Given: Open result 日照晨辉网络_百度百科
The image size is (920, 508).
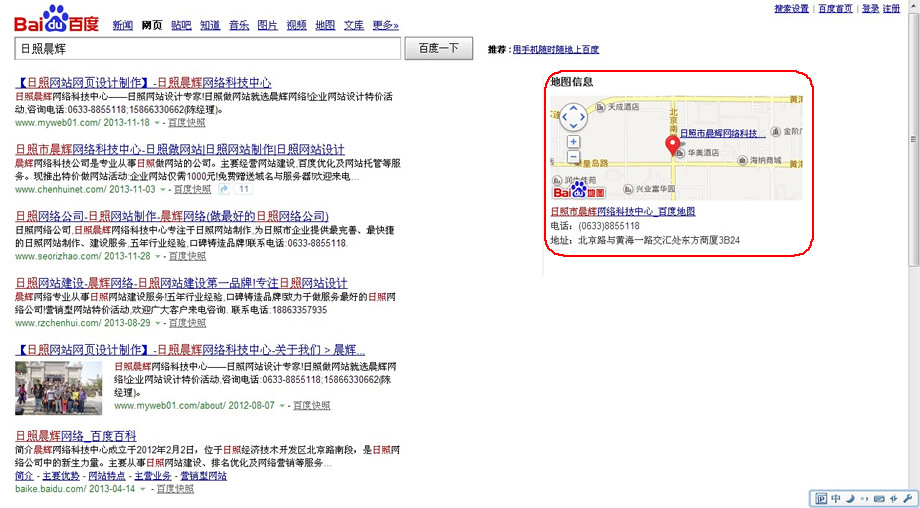Looking at the screenshot, I should coord(76,436).
